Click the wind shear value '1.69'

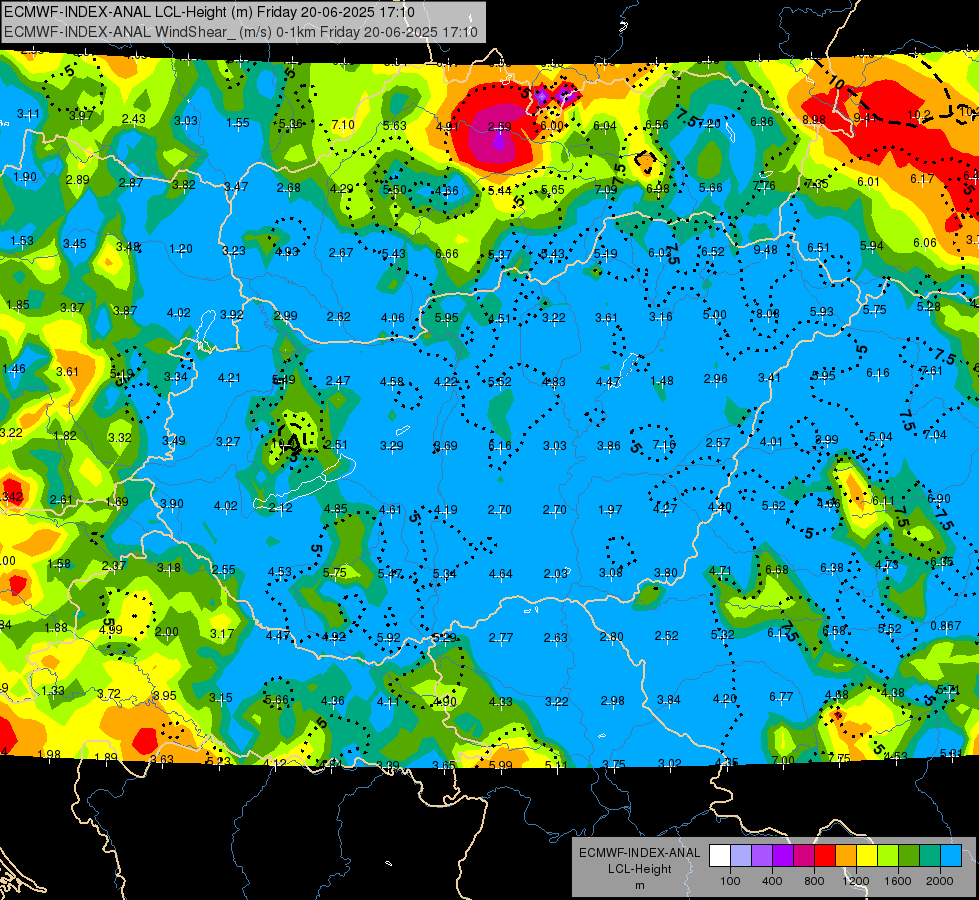(117, 502)
